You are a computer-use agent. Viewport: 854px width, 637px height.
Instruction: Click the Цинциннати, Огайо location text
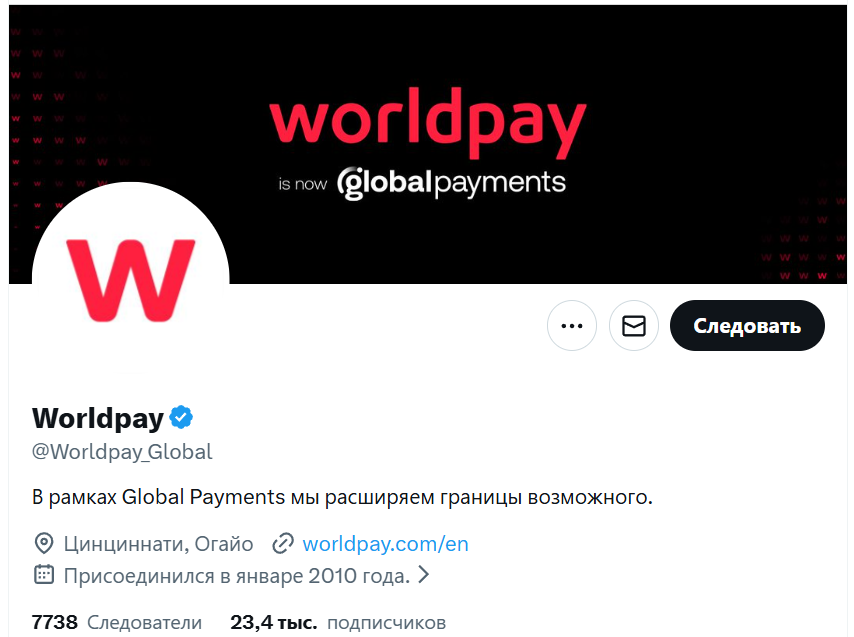click(158, 544)
